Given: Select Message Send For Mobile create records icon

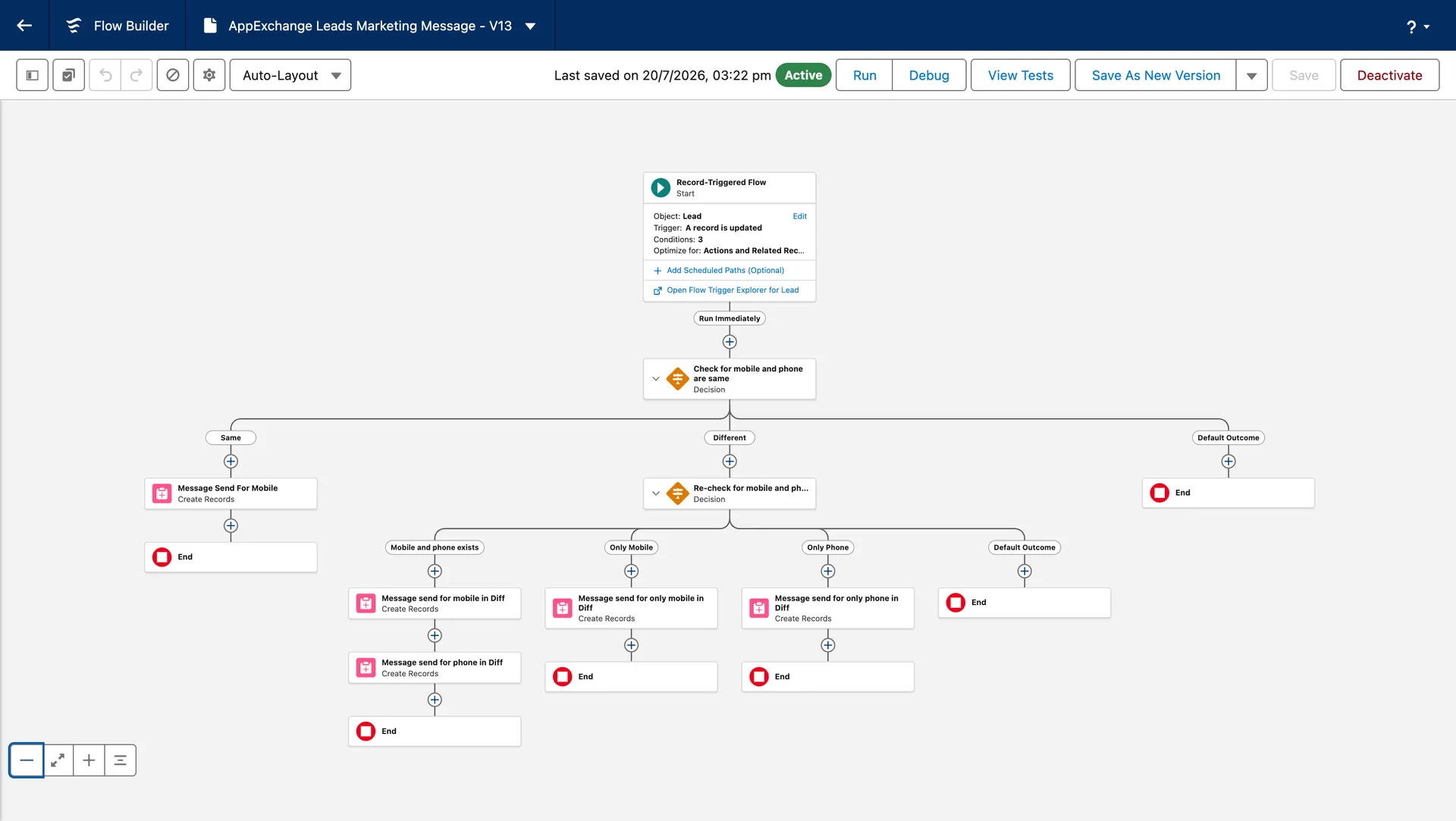Looking at the screenshot, I should coord(162,494).
